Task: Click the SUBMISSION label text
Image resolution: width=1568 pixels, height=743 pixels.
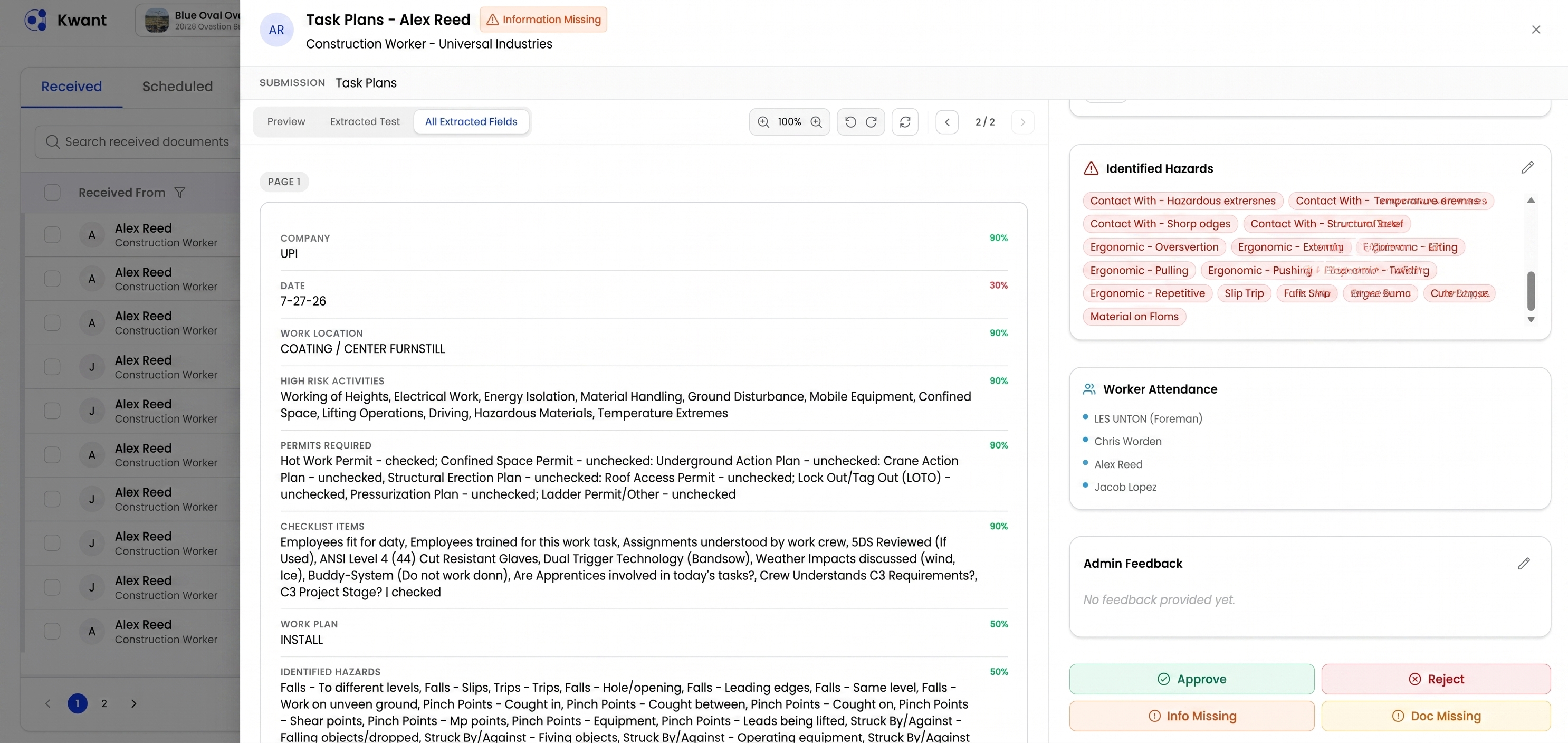Action: pos(292,83)
